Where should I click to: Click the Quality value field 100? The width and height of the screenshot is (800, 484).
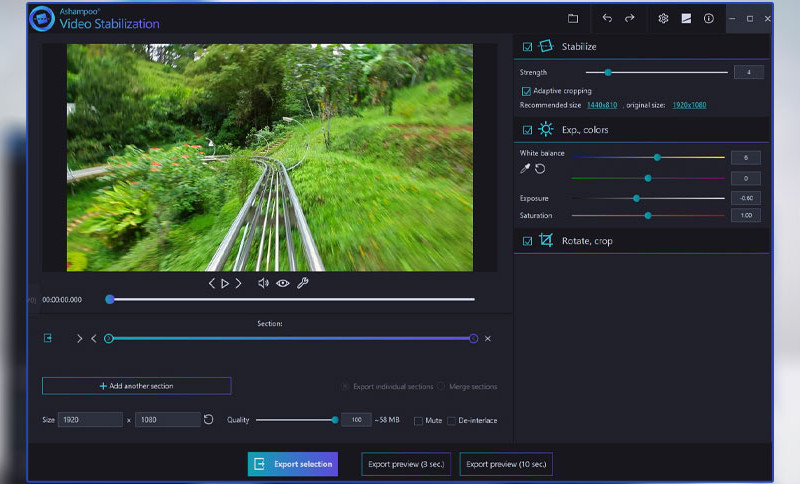tap(356, 420)
